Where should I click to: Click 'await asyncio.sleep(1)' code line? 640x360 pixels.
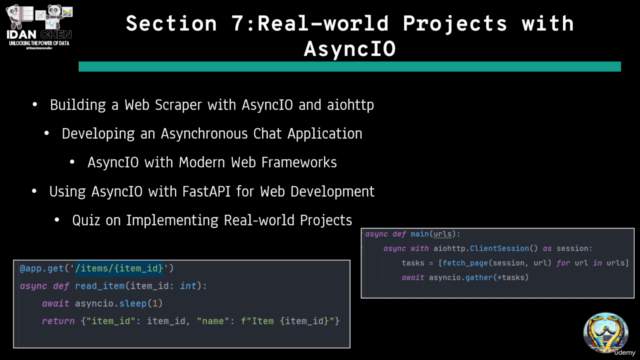click(x=102, y=304)
